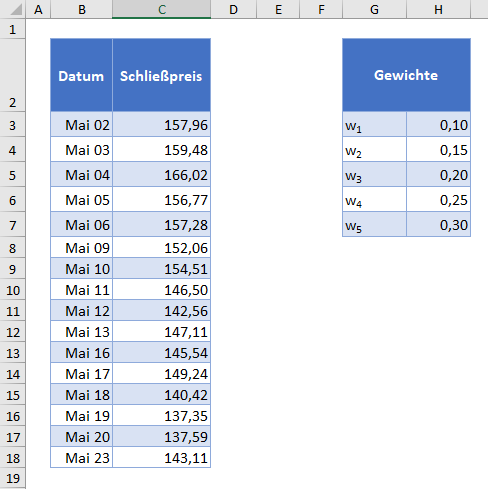Click the price 142,56

(x=162, y=310)
